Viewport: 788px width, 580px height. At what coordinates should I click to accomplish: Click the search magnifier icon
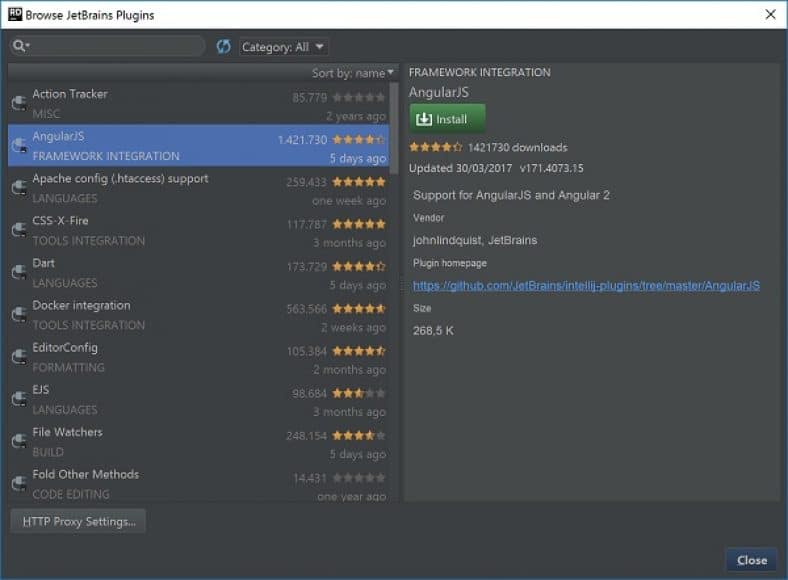20,47
